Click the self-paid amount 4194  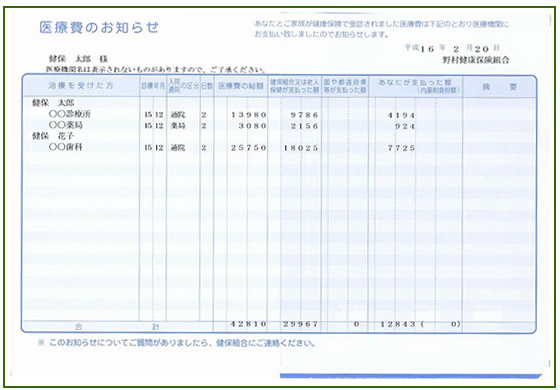coord(401,115)
